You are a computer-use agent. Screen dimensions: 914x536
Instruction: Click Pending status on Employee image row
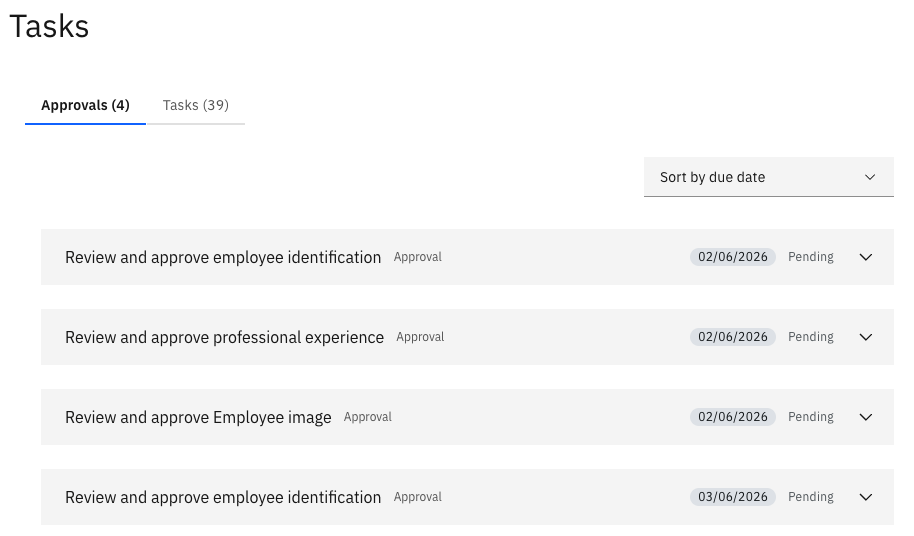(811, 417)
